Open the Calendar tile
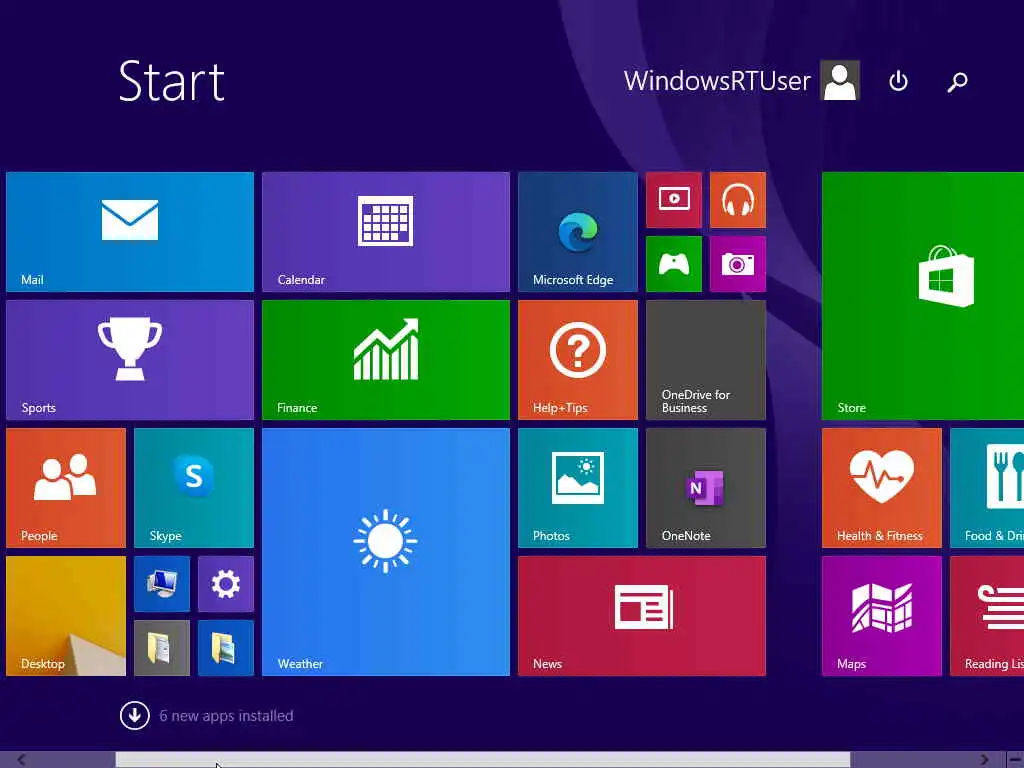This screenshot has width=1024, height=768. [386, 232]
